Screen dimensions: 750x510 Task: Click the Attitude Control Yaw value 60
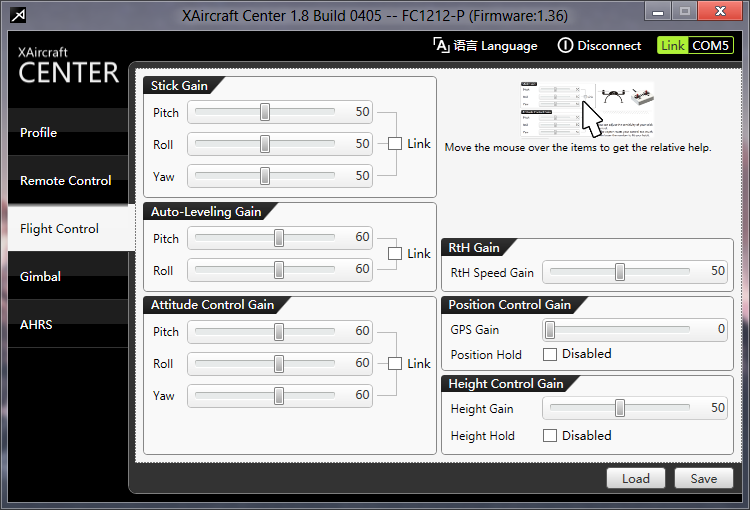point(362,395)
